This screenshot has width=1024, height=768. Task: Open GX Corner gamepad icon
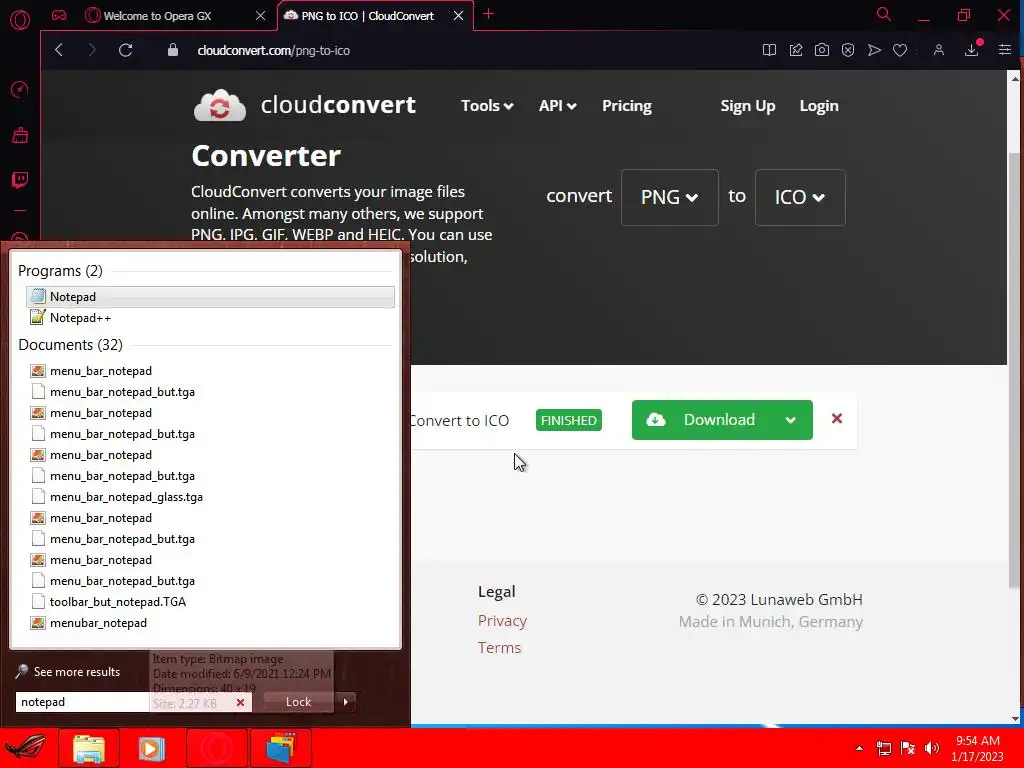click(59, 15)
